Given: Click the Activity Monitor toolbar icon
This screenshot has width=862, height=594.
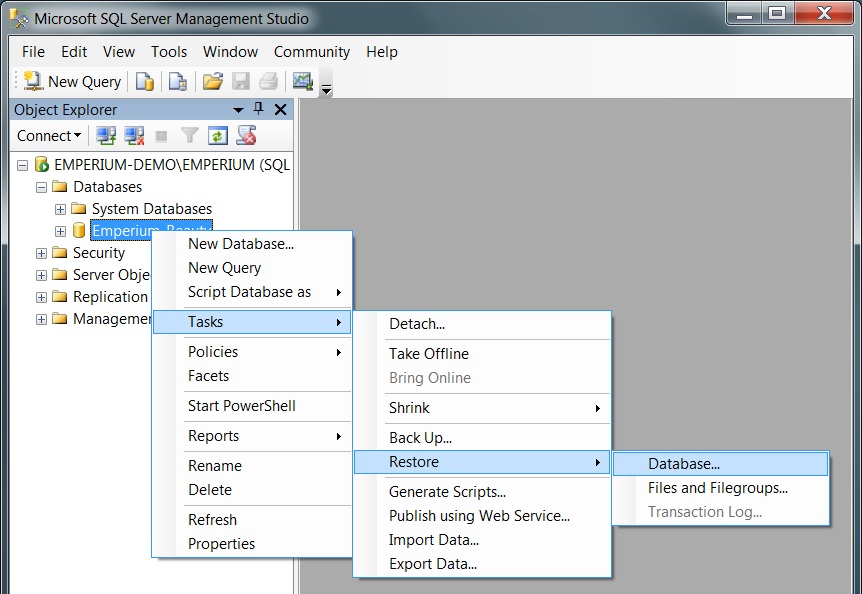Looking at the screenshot, I should tap(301, 82).
